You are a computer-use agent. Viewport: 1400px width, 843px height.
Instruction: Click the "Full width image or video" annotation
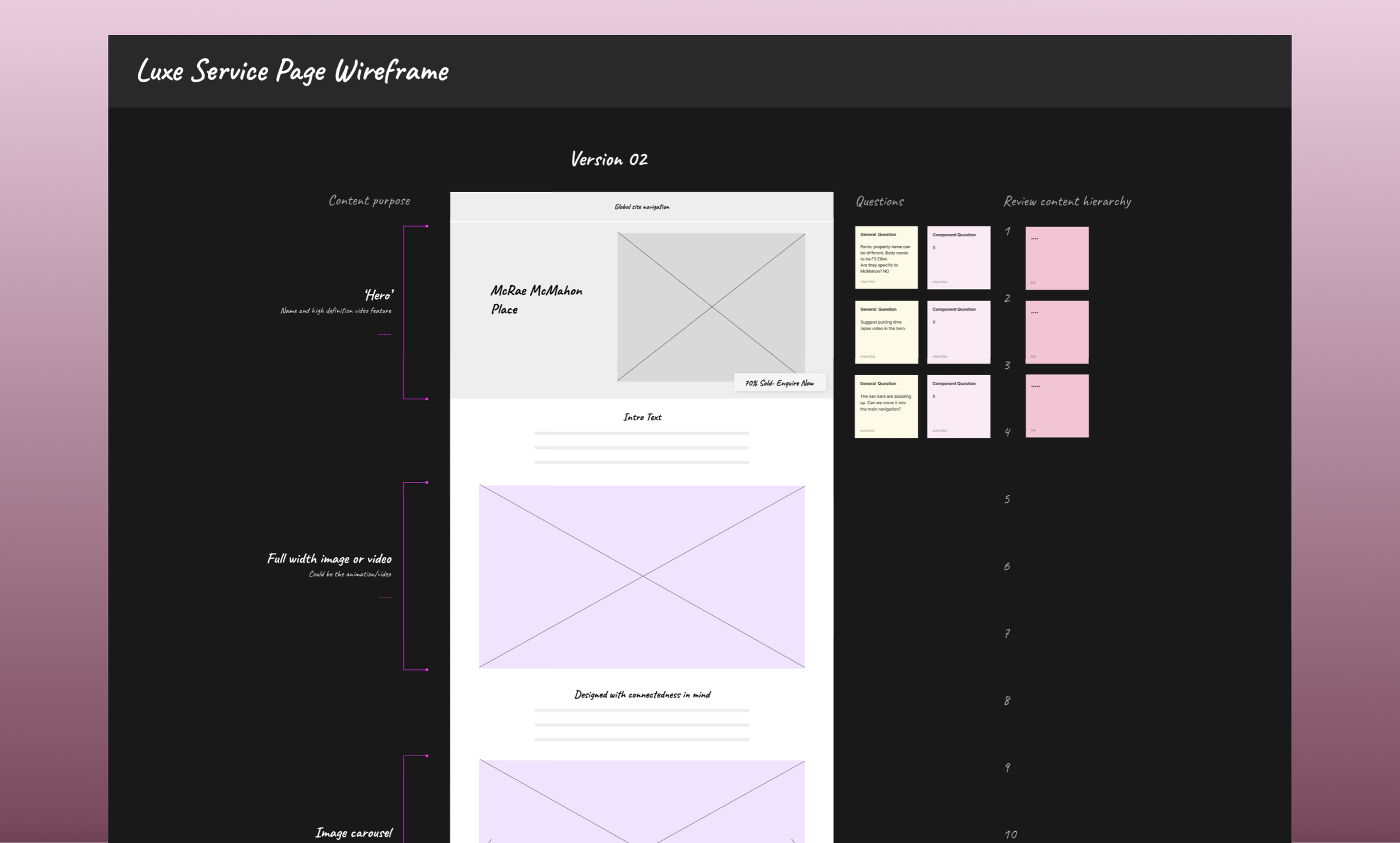coord(328,559)
